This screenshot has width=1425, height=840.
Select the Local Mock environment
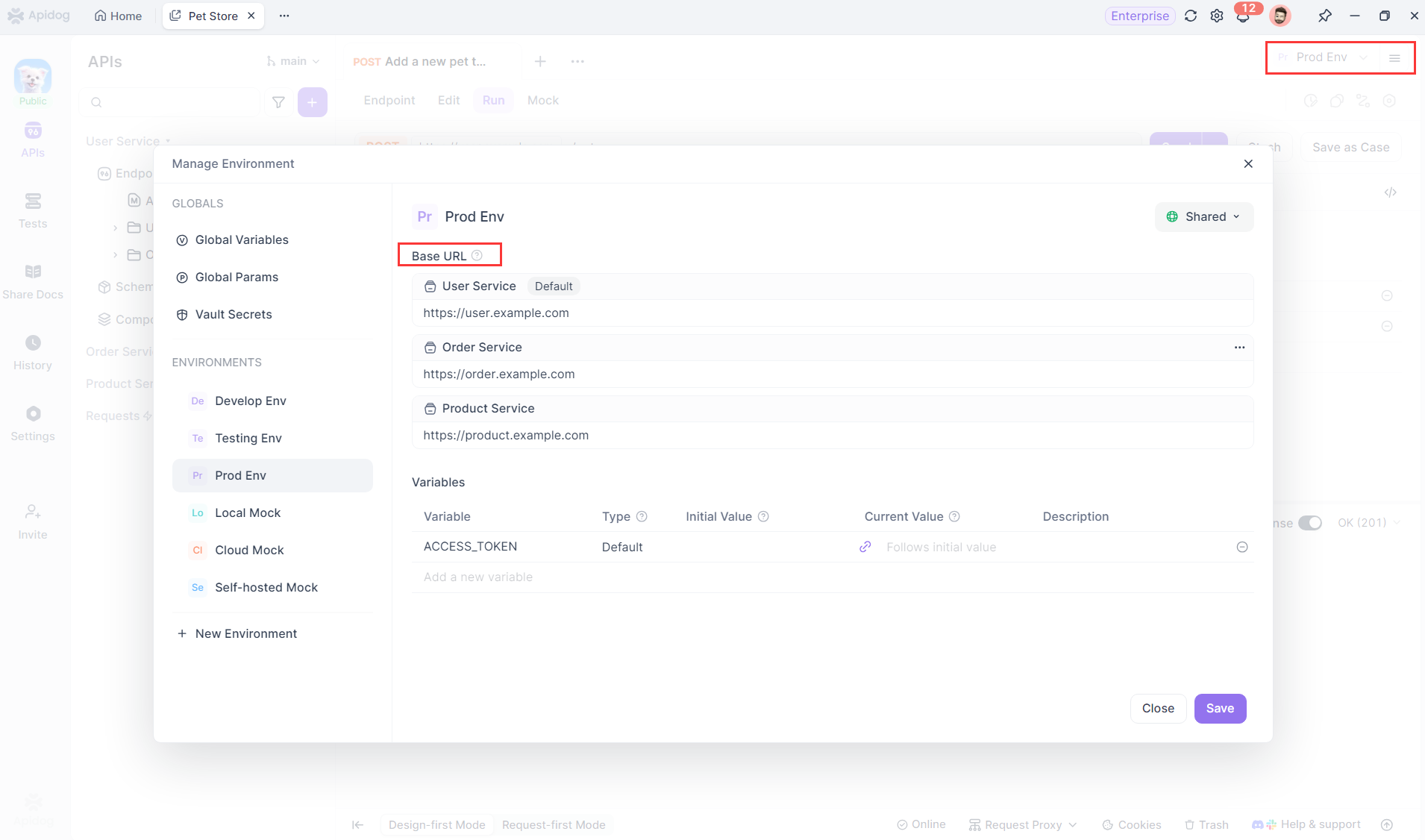[x=272, y=513]
